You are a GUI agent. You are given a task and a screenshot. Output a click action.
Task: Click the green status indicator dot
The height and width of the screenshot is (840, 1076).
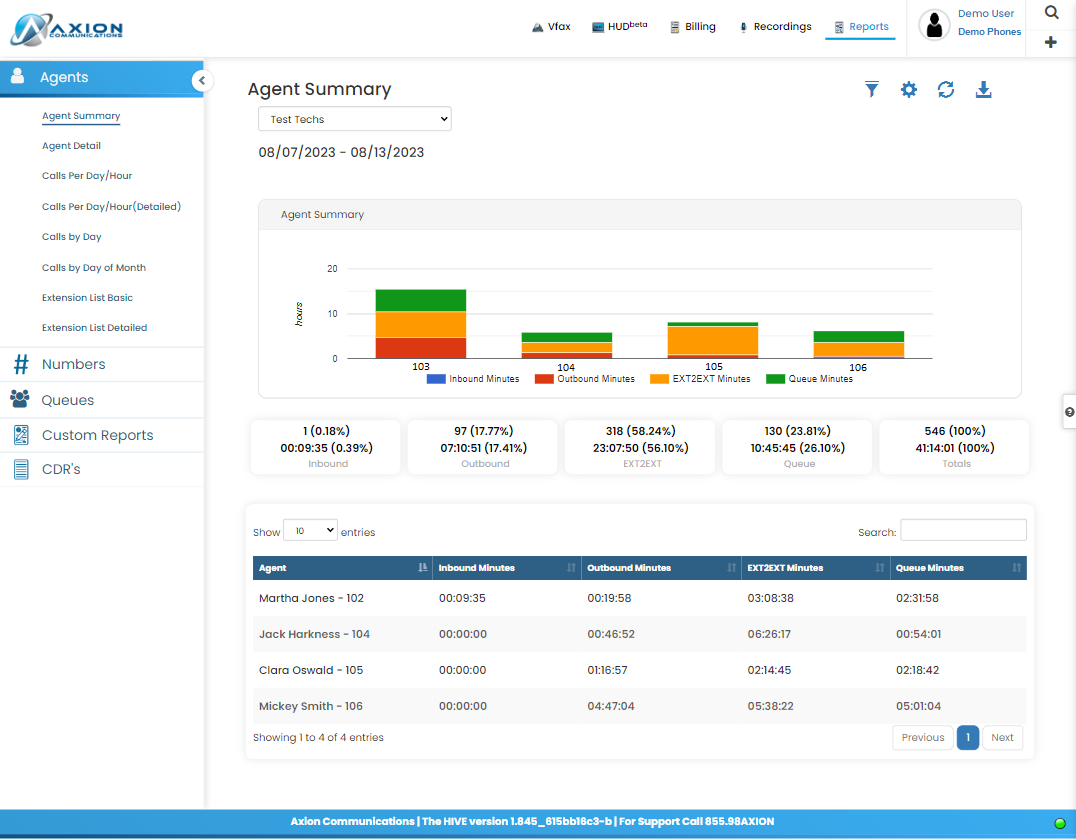click(x=1060, y=823)
